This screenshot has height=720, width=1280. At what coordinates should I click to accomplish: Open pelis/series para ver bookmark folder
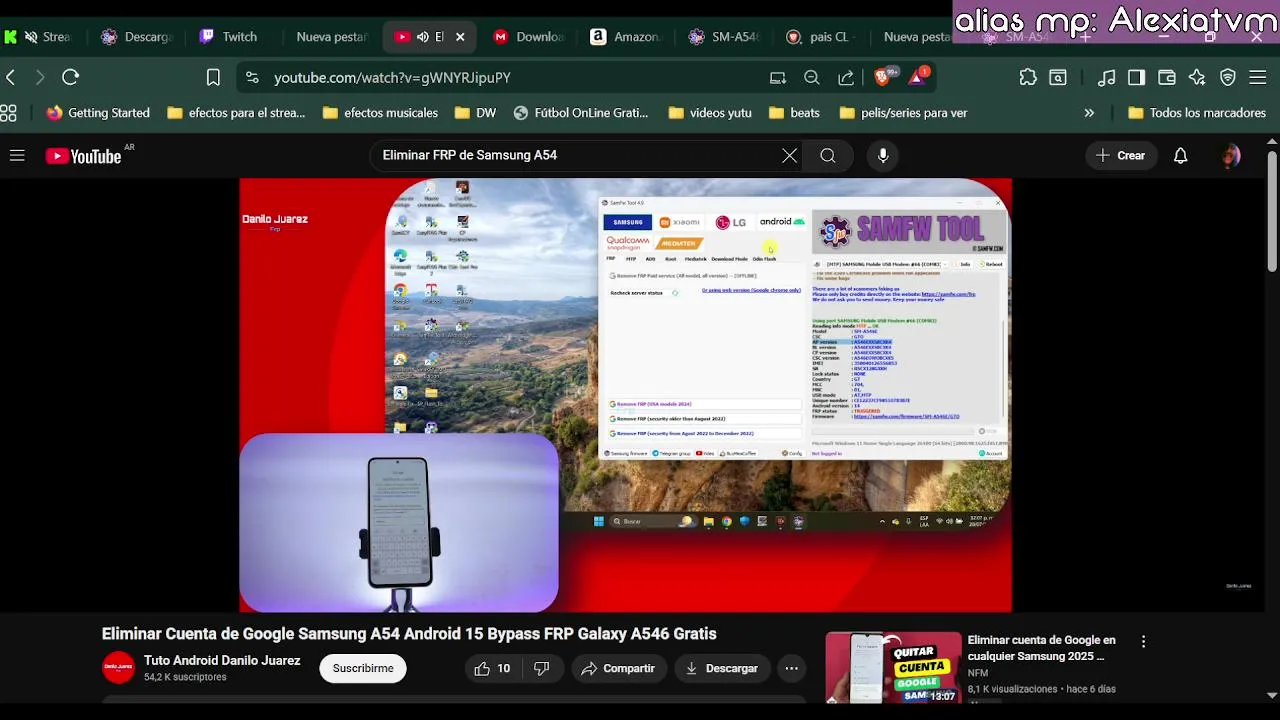[903, 113]
